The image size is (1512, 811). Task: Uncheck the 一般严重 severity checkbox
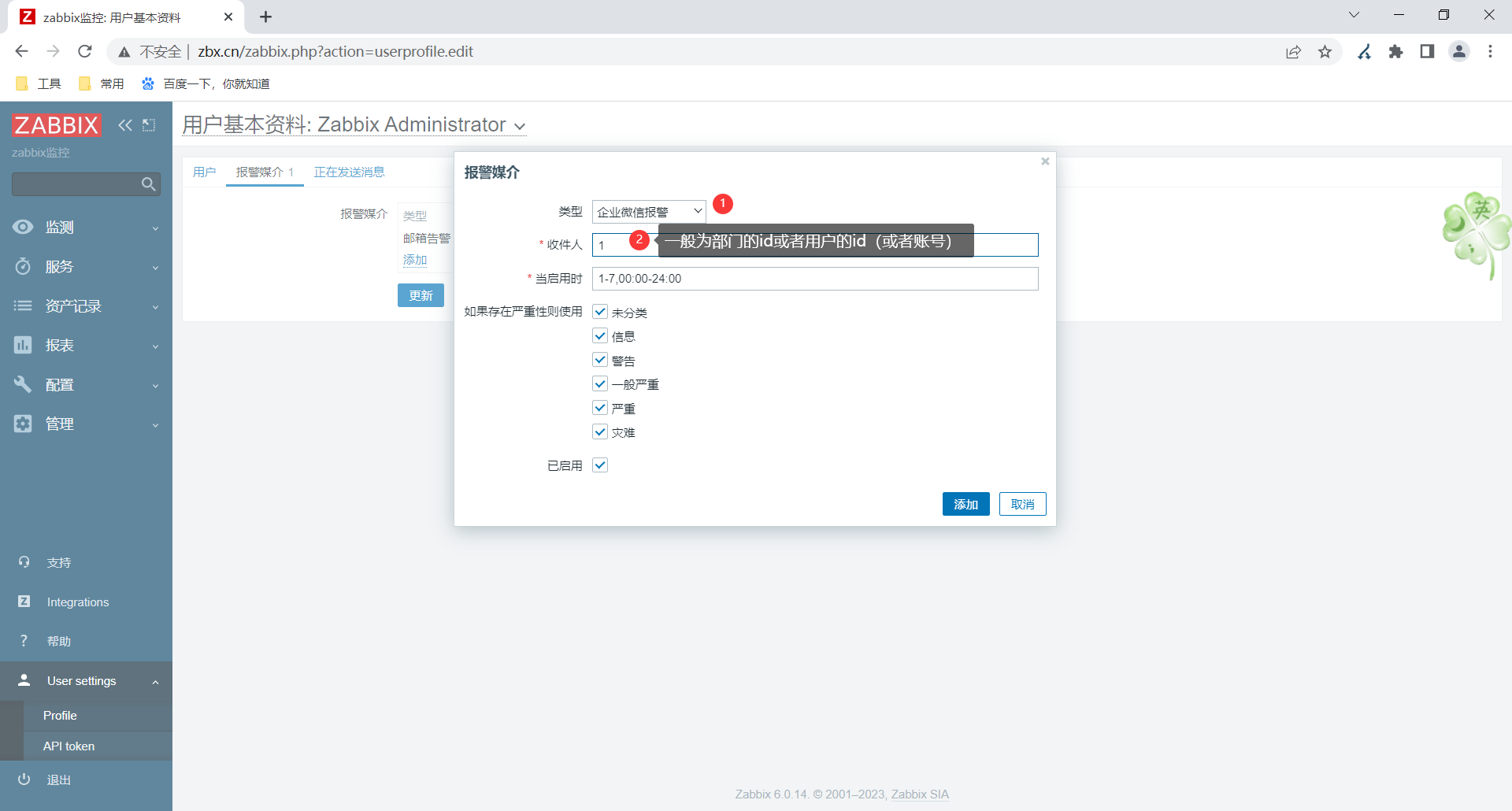tap(600, 384)
